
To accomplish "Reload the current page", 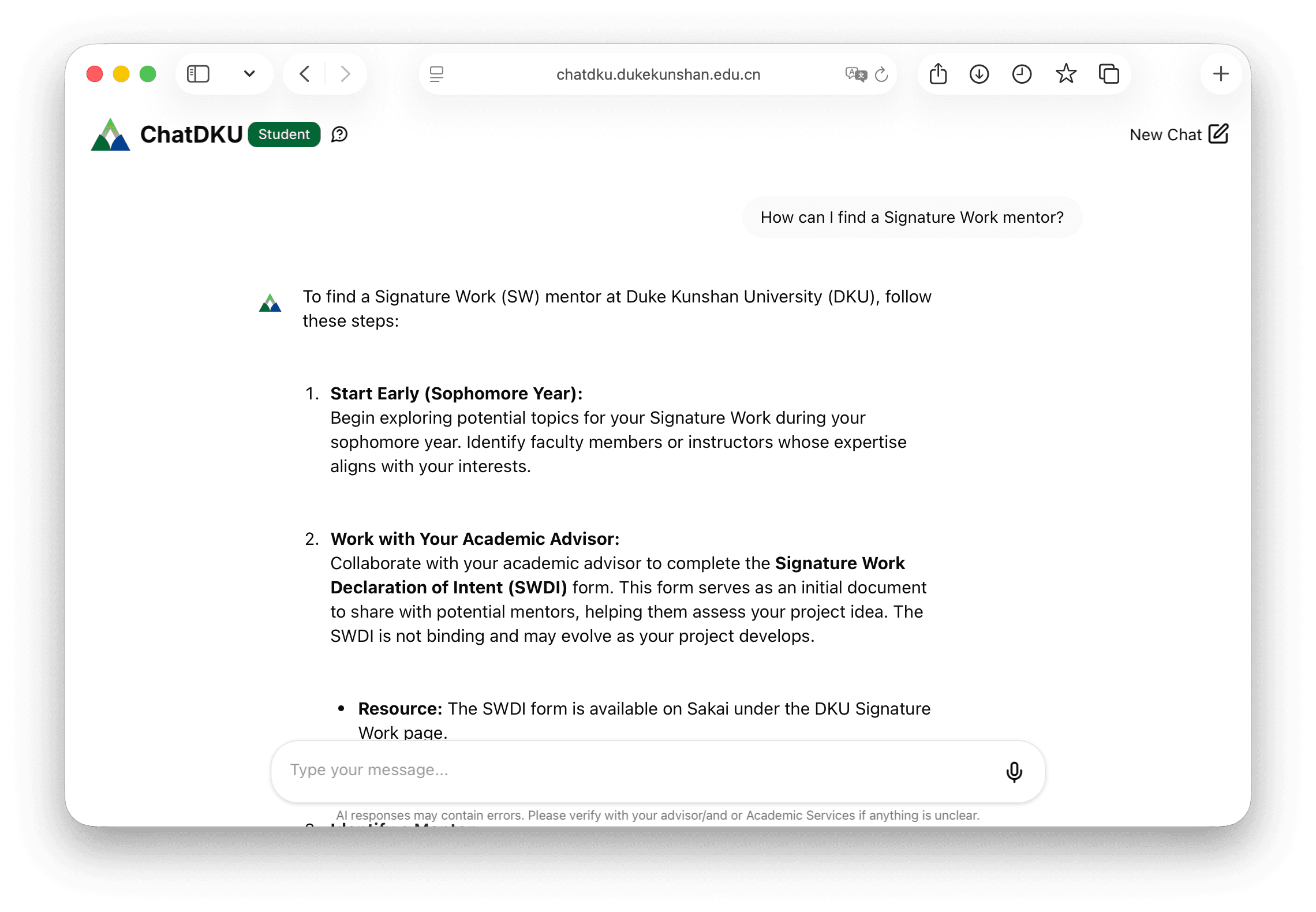I will click(x=881, y=74).
